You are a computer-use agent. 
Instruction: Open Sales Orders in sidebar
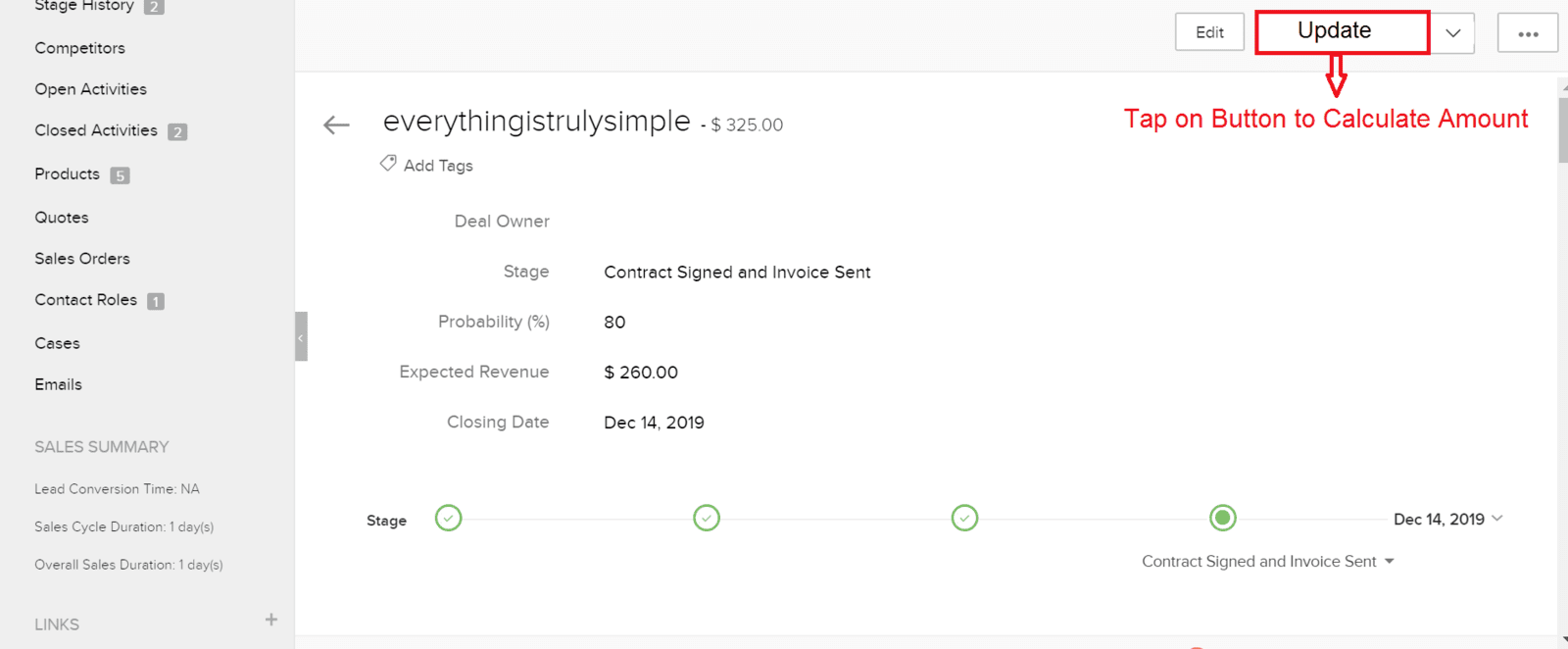[82, 259]
